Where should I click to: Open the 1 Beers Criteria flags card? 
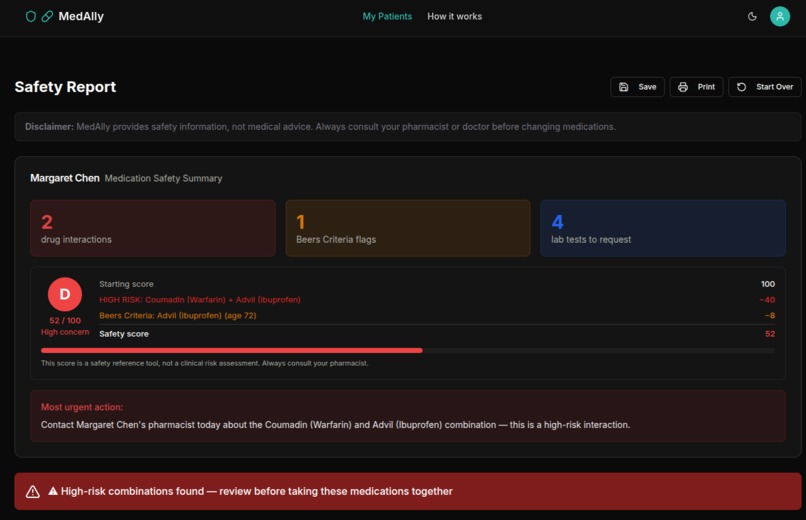point(408,228)
